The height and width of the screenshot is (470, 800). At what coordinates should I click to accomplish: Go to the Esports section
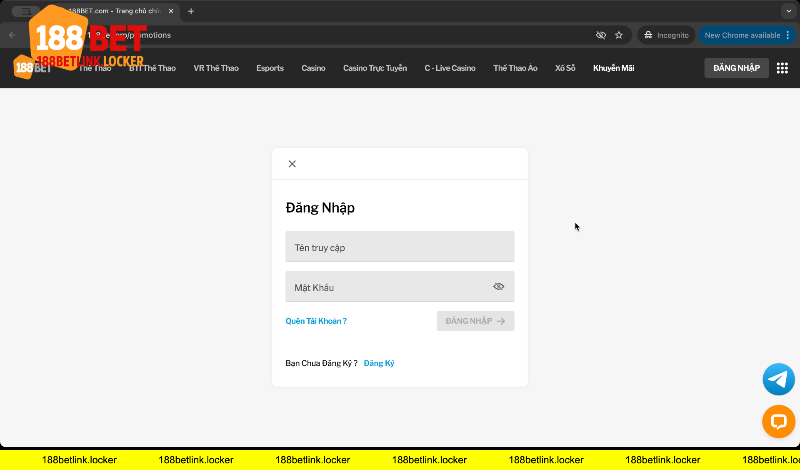[x=270, y=68]
